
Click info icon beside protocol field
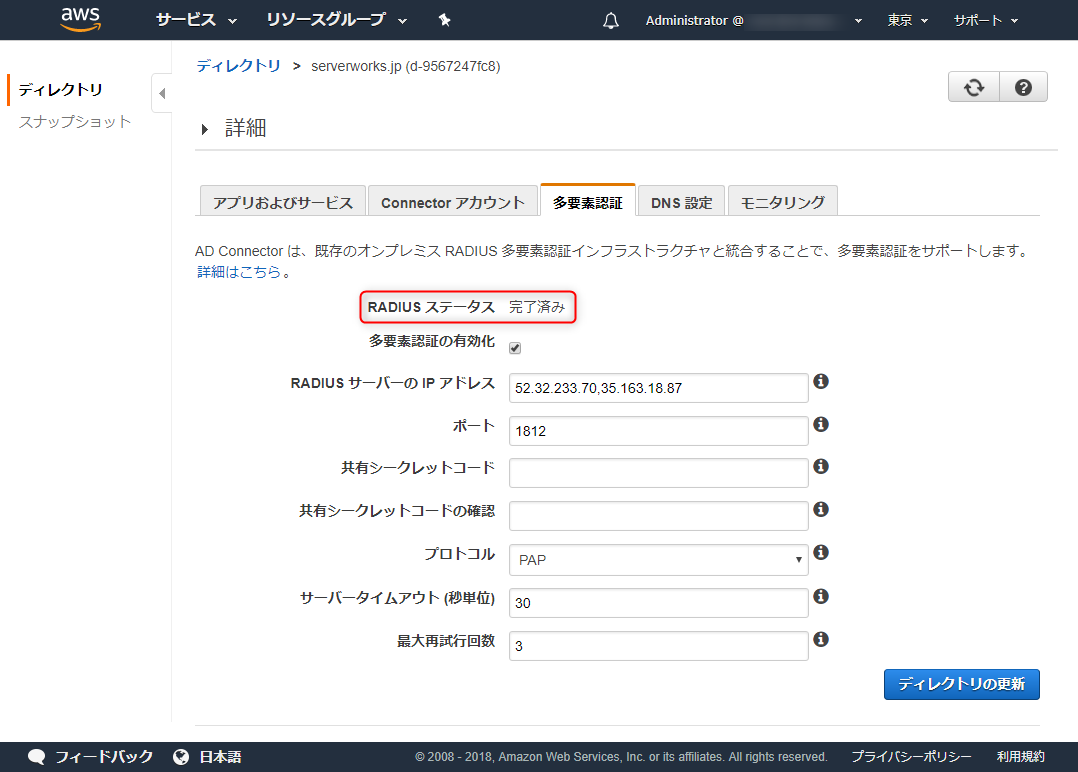821,553
